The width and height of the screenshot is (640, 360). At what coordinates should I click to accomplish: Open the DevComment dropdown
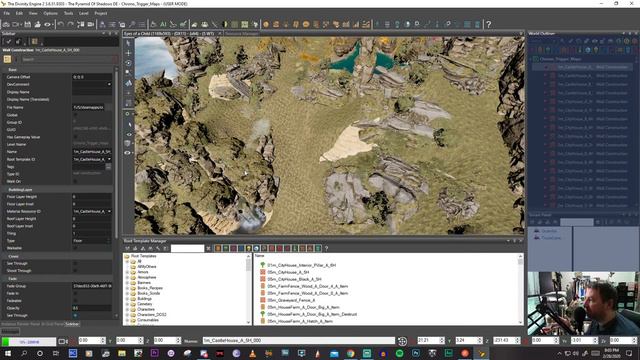pyautogui.click(x=109, y=84)
